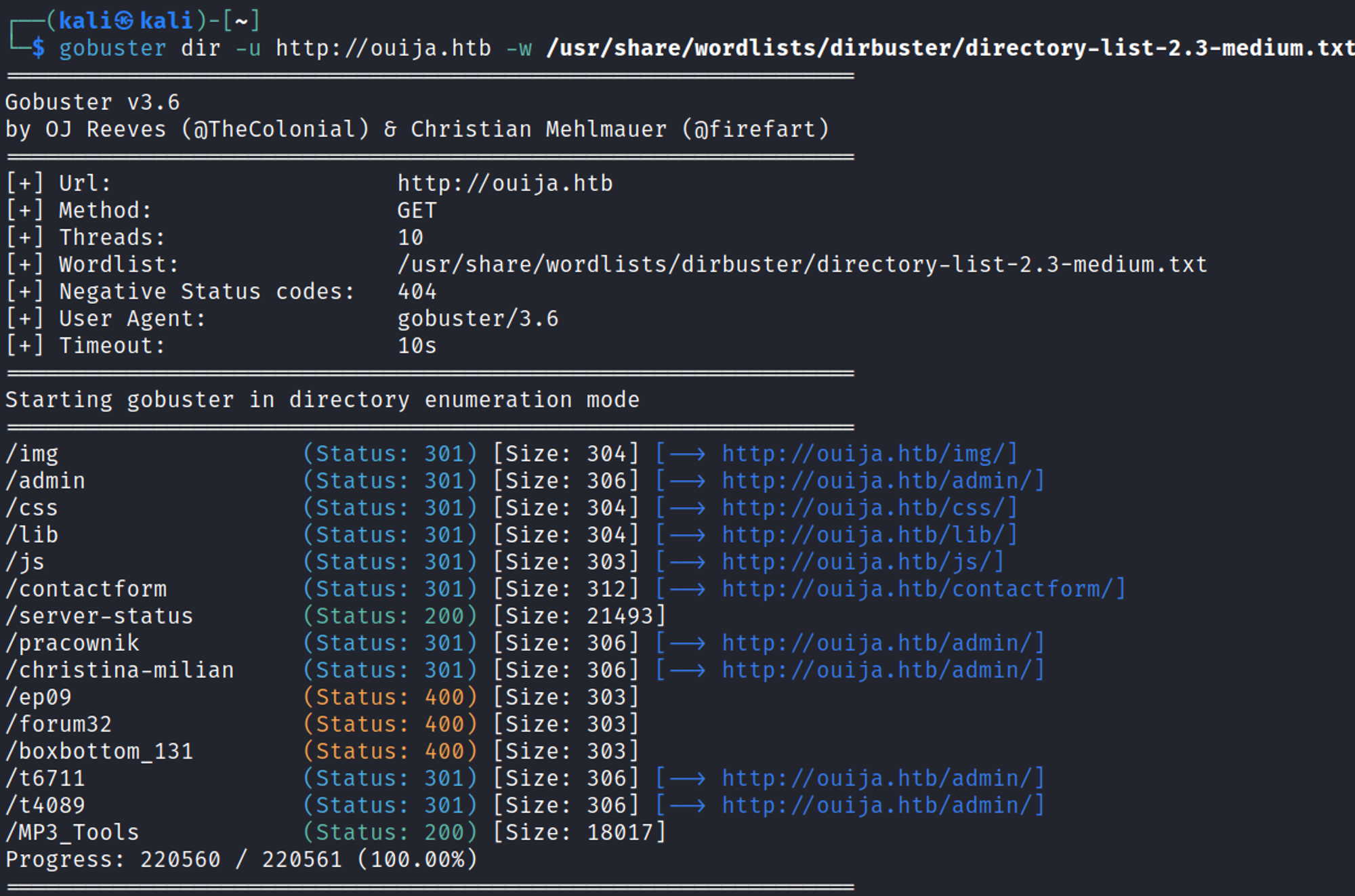
Task: Open the http://ouija.htb/js/ redirect link
Action: click(862, 561)
